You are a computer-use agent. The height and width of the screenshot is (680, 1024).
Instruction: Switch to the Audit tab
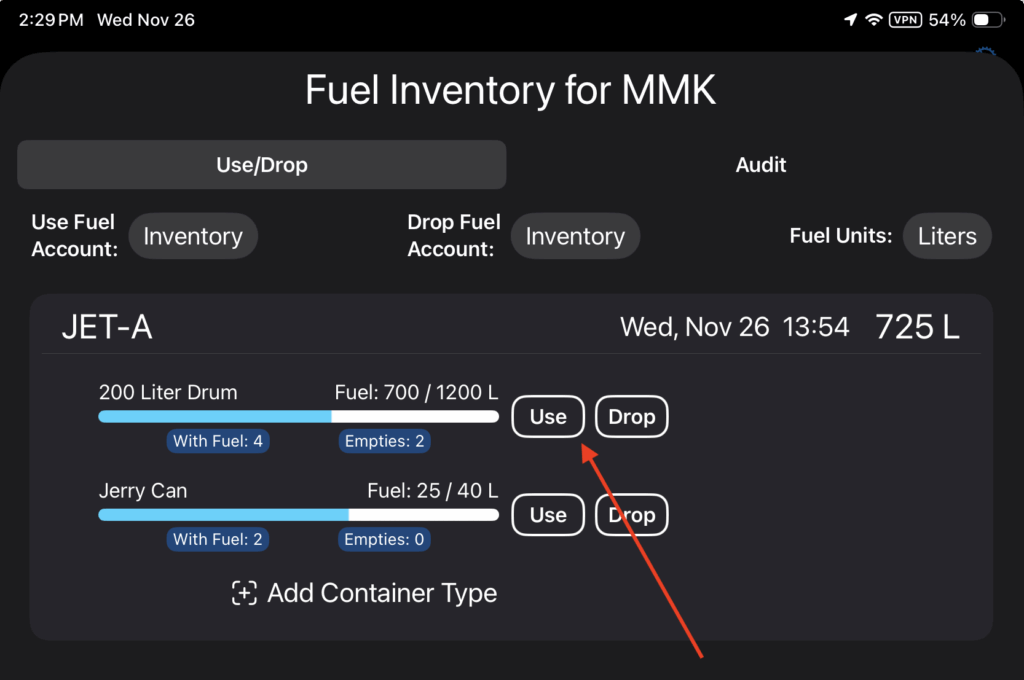[761, 165]
